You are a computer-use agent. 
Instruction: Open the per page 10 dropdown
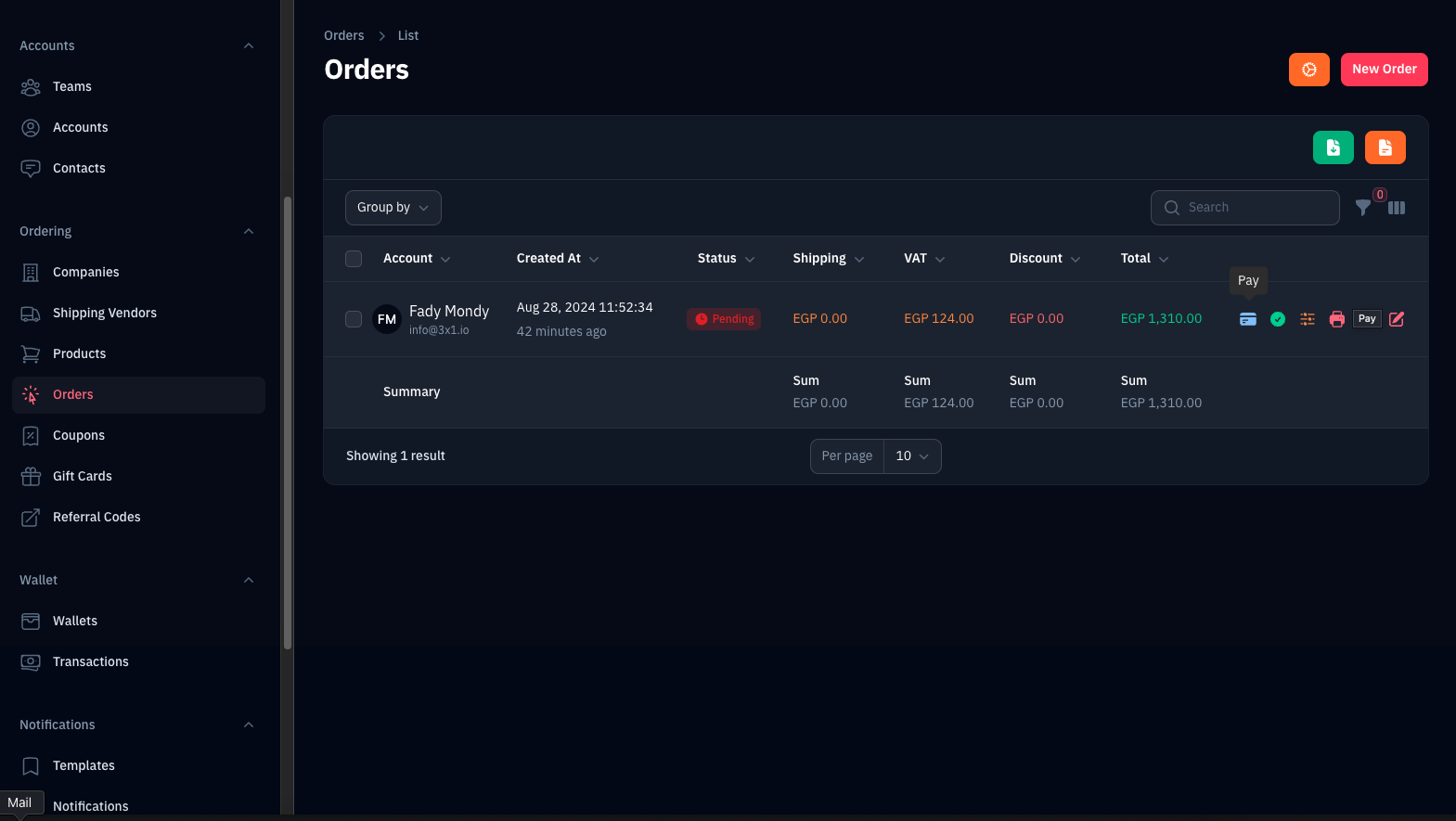click(x=912, y=456)
